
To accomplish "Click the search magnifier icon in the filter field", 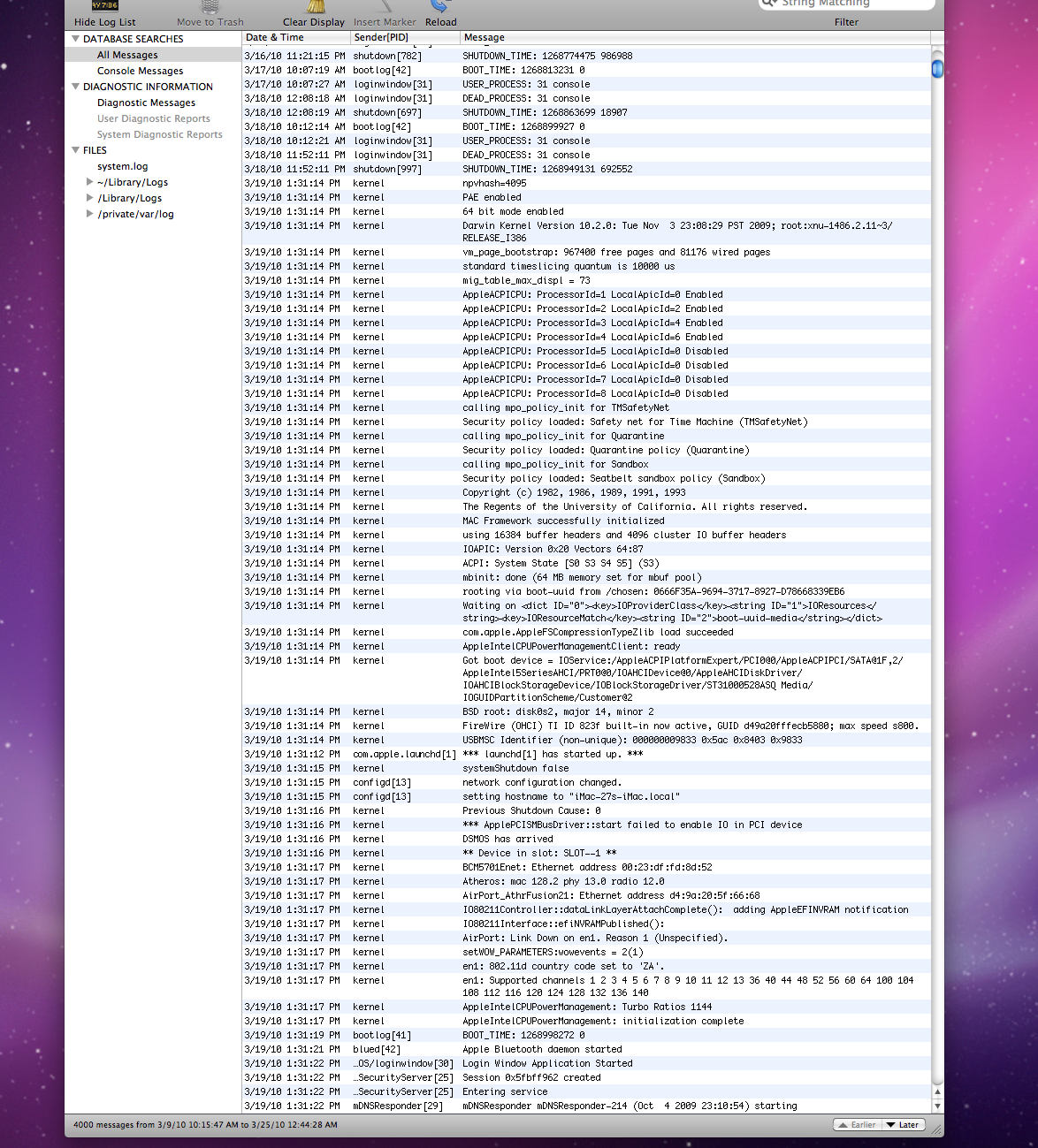I will tap(769, 4).
